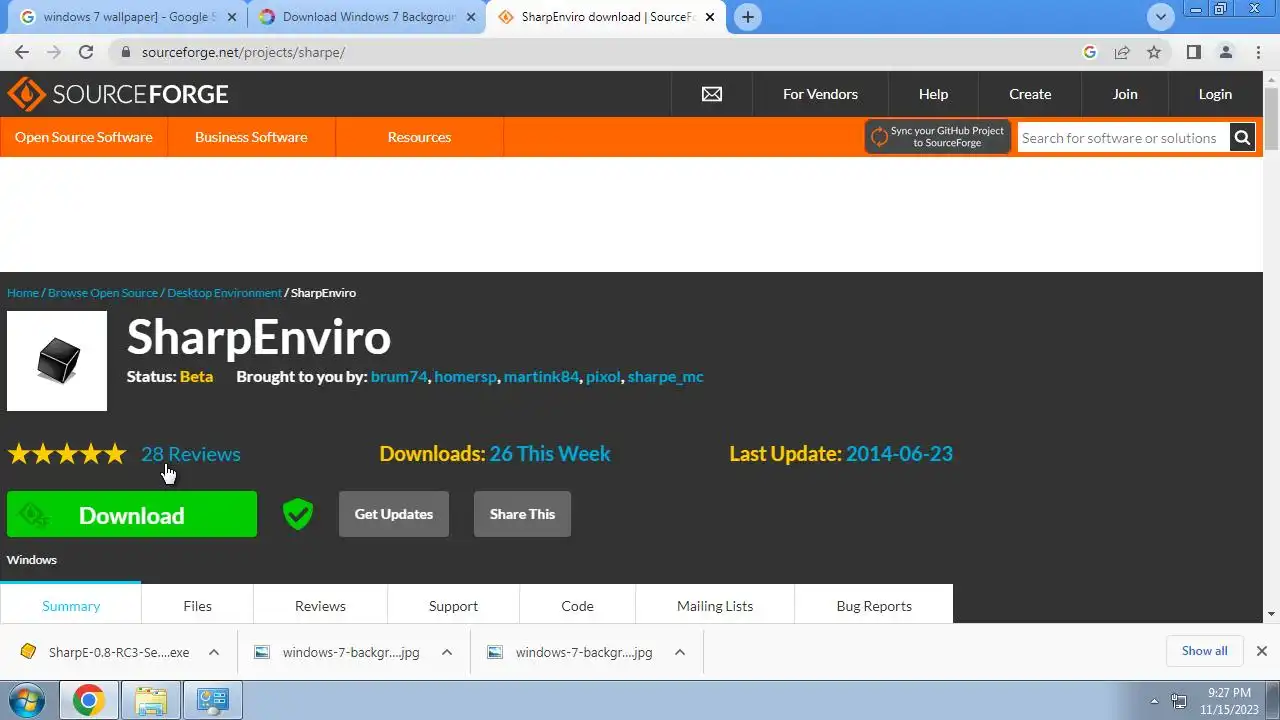Open a new browser tab
Screen dimensions: 1280x720
(x=747, y=17)
